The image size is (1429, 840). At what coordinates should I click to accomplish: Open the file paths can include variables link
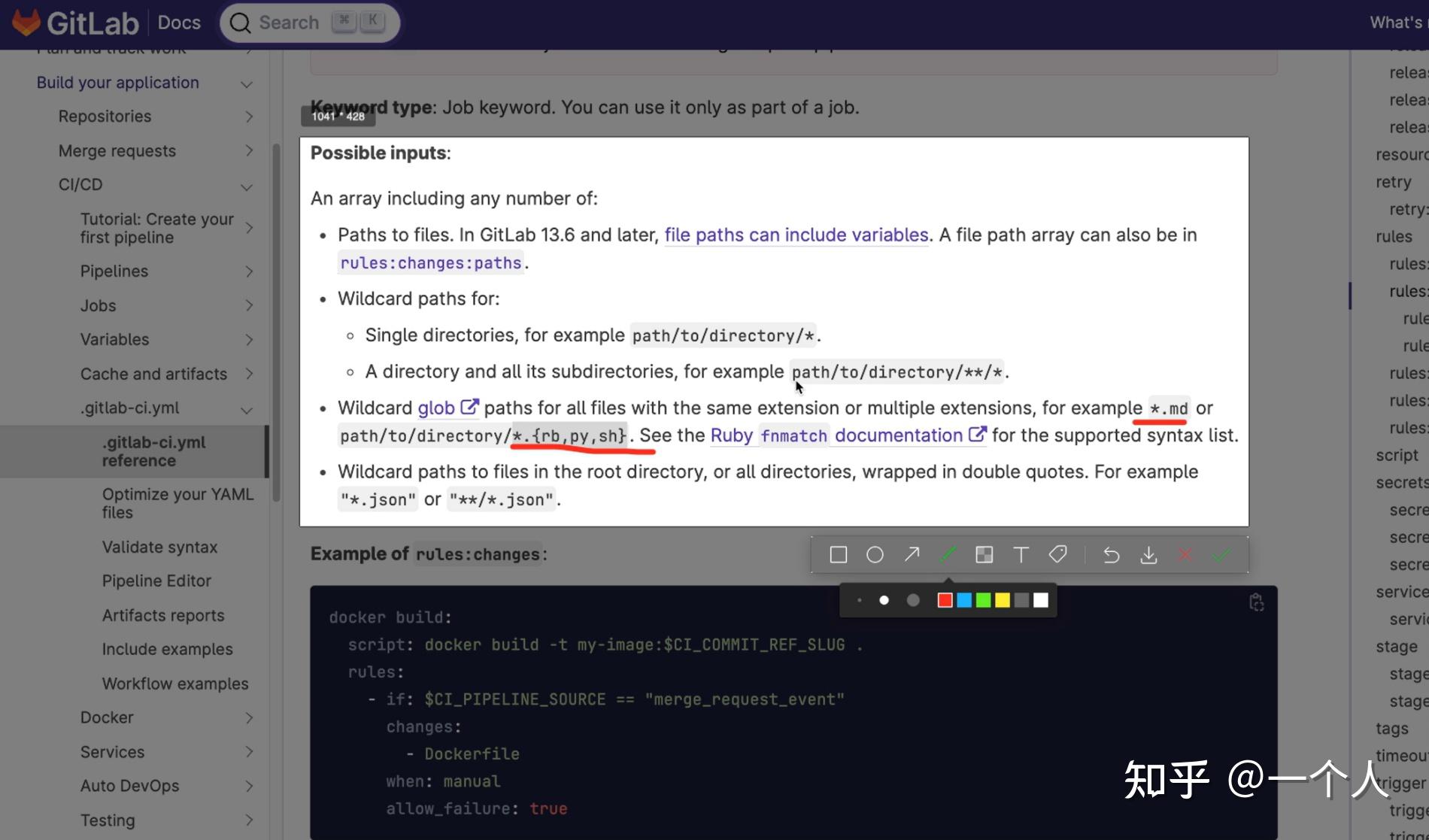[x=795, y=234]
